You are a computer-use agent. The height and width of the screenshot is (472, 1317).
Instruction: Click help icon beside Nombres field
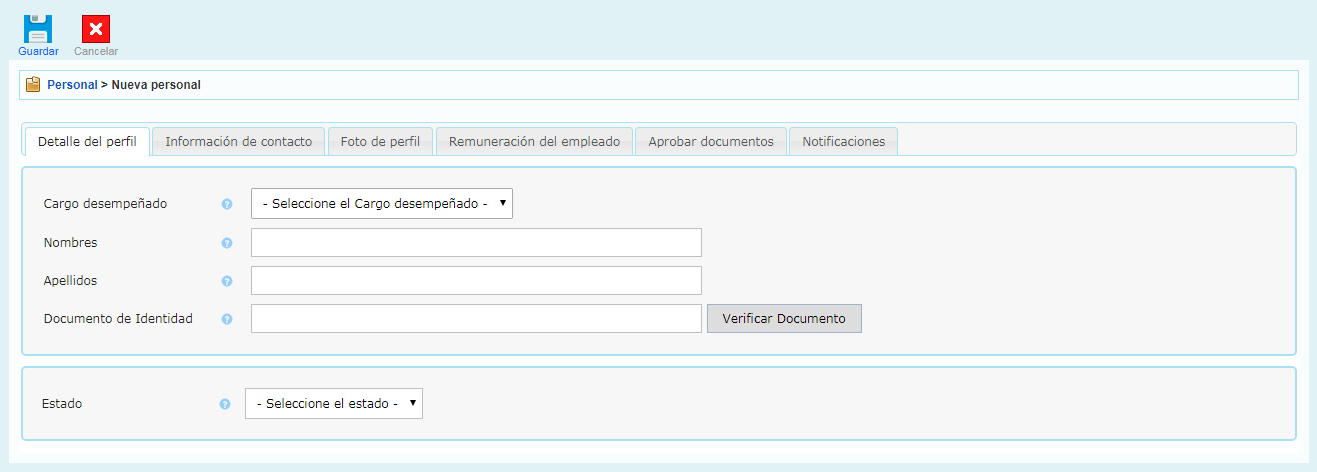click(227, 243)
